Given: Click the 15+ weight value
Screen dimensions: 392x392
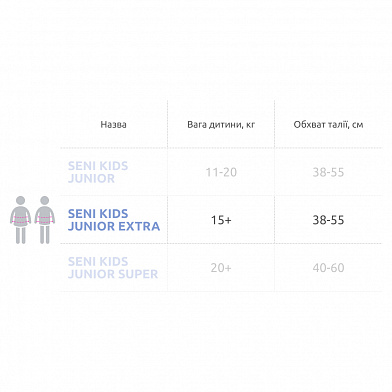Looking at the screenshot, I should point(221,220).
